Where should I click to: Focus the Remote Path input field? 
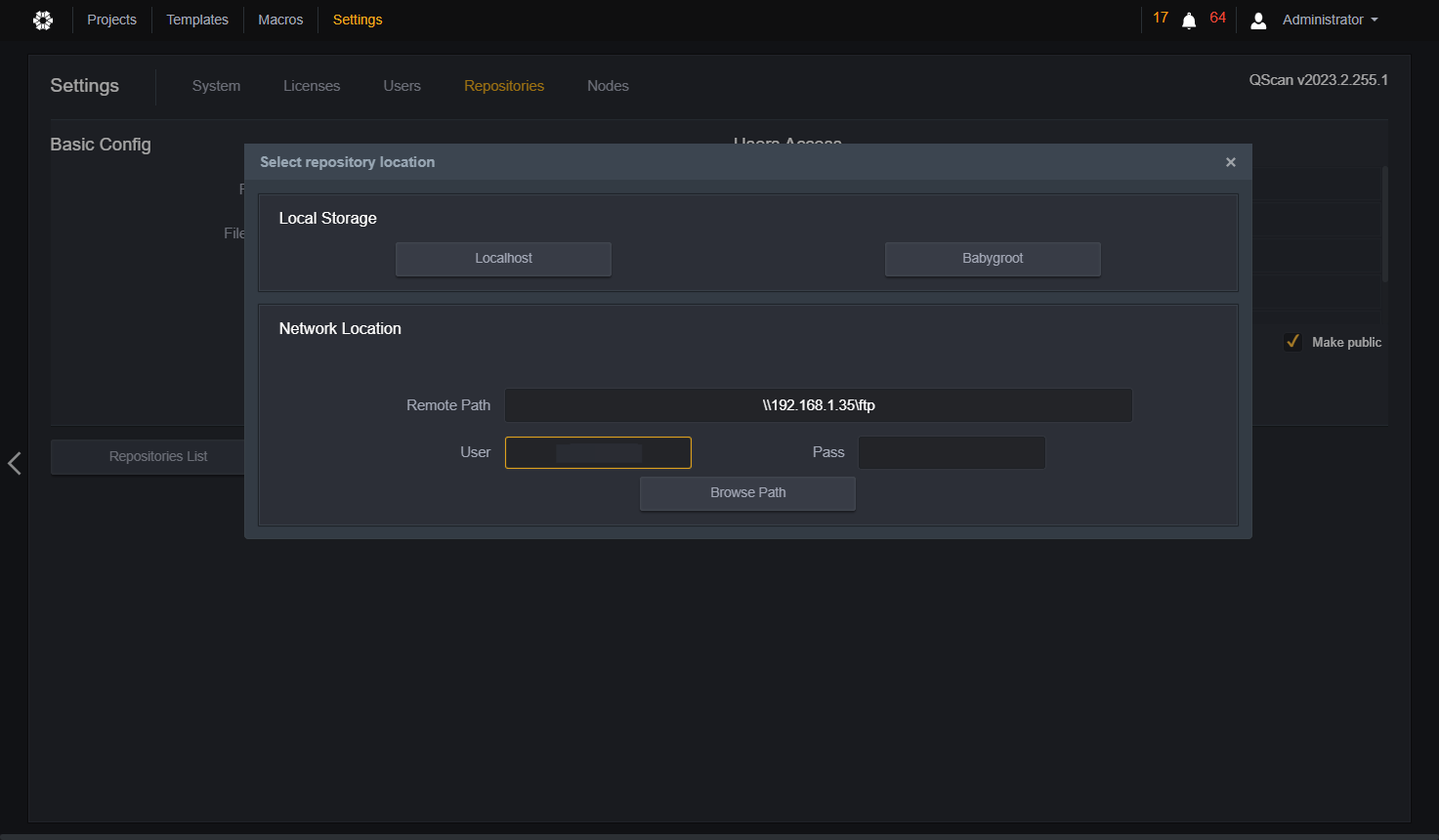(819, 405)
